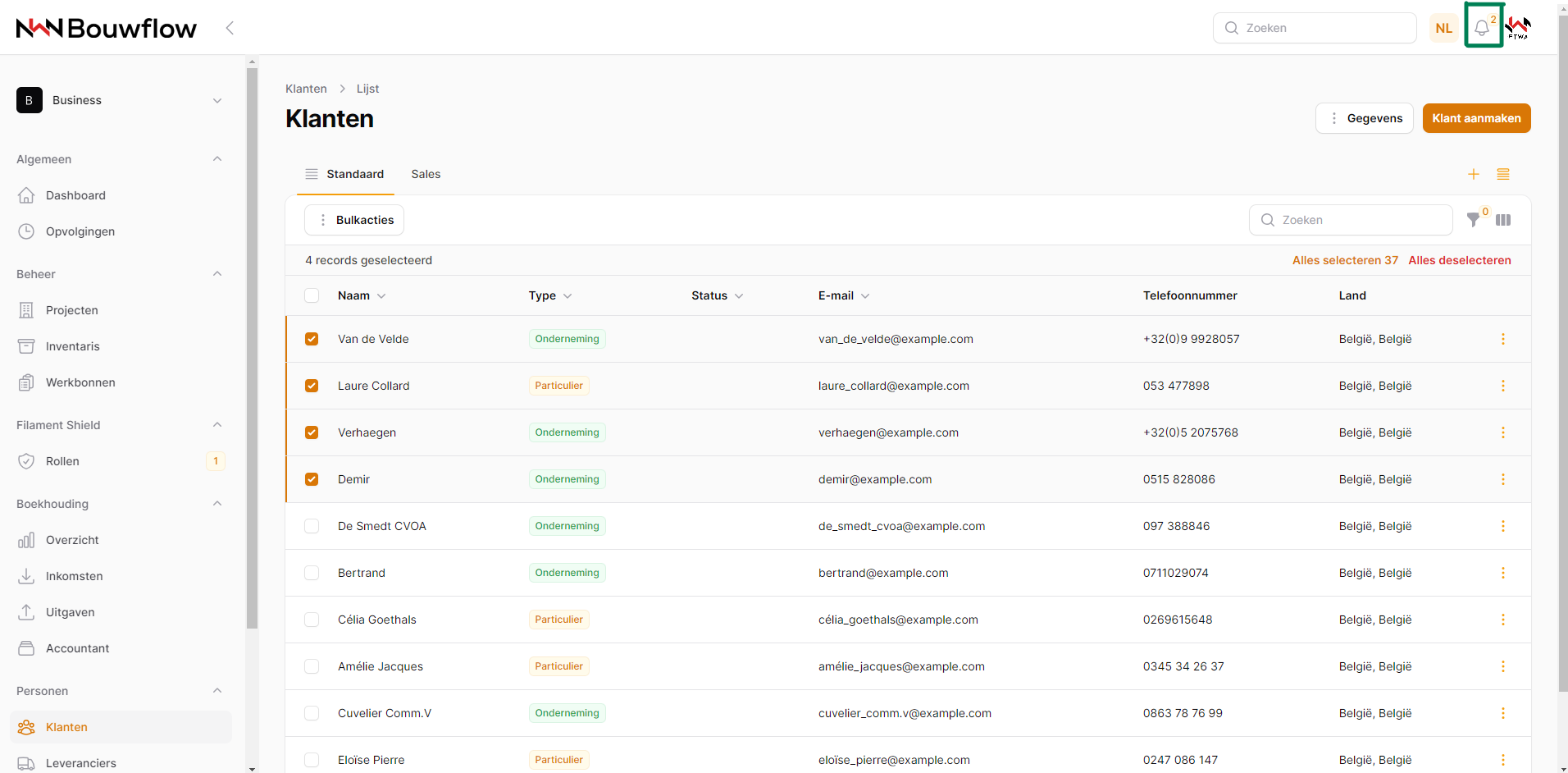Select the De Smedt CVOA checkbox
Viewport: 1568px width, 773px height.
(x=312, y=526)
